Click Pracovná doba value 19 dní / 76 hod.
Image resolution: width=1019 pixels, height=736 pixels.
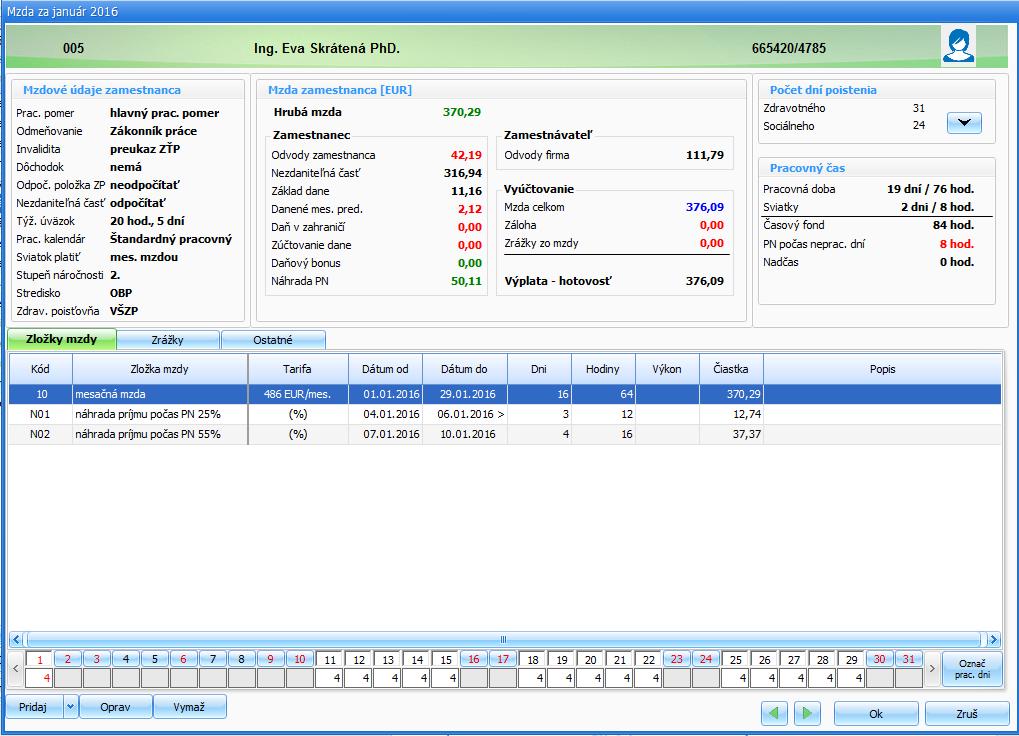tap(930, 189)
